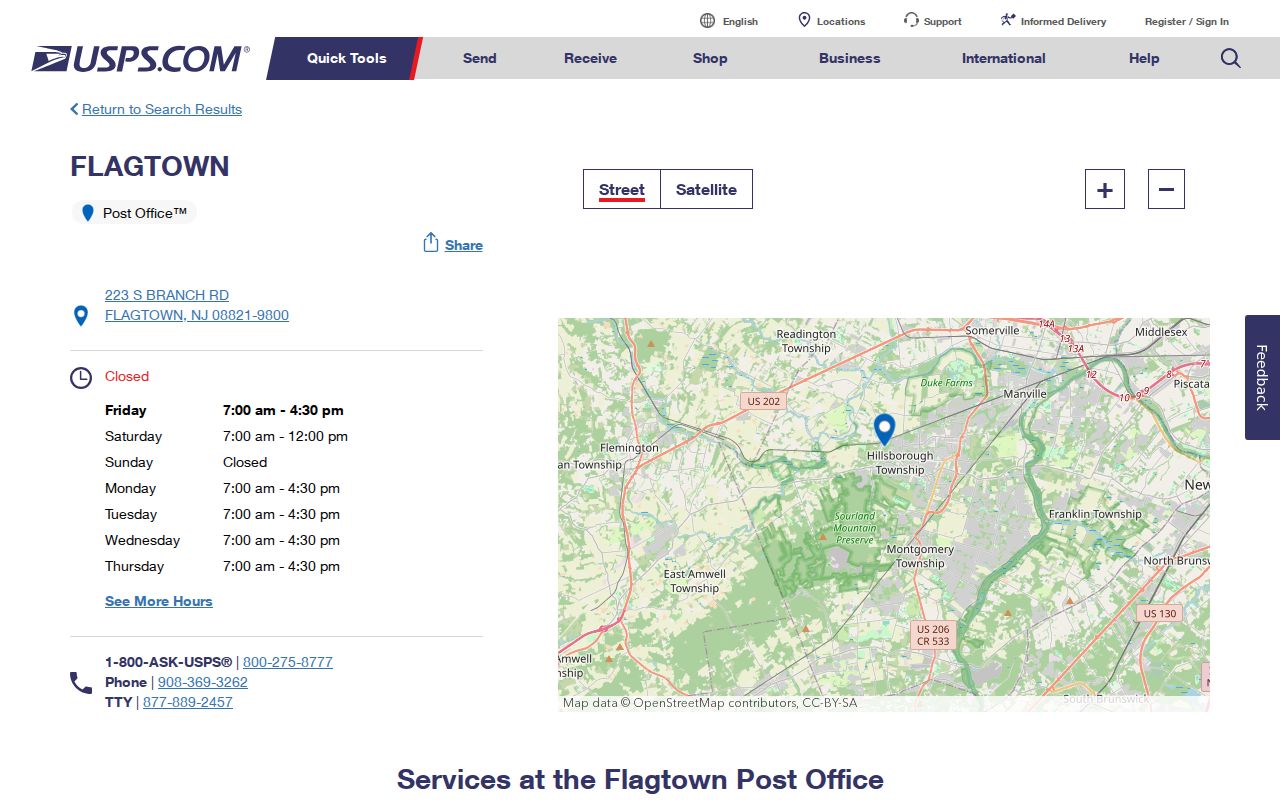Click the Closed status text
The height and width of the screenshot is (800, 1280).
127,376
